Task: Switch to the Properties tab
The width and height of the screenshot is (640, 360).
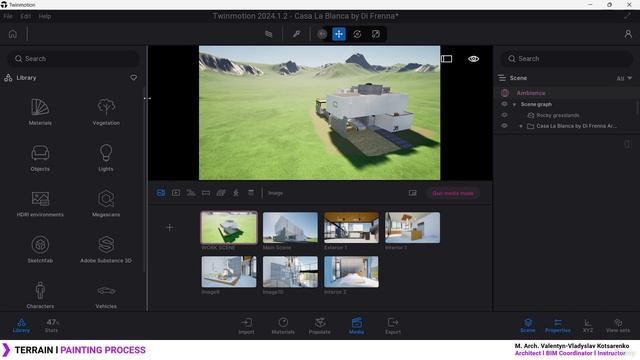Action: pos(558,326)
